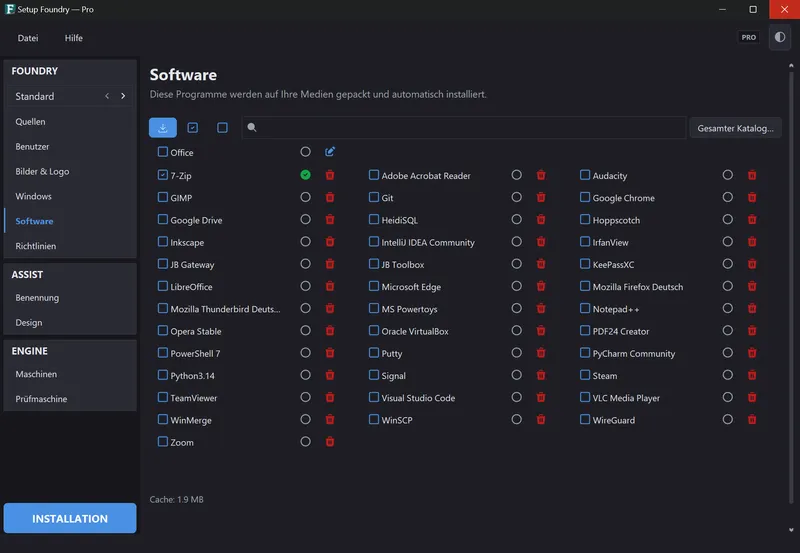Click the trash icon for Audacity
The image size is (800, 553).
[752, 175]
